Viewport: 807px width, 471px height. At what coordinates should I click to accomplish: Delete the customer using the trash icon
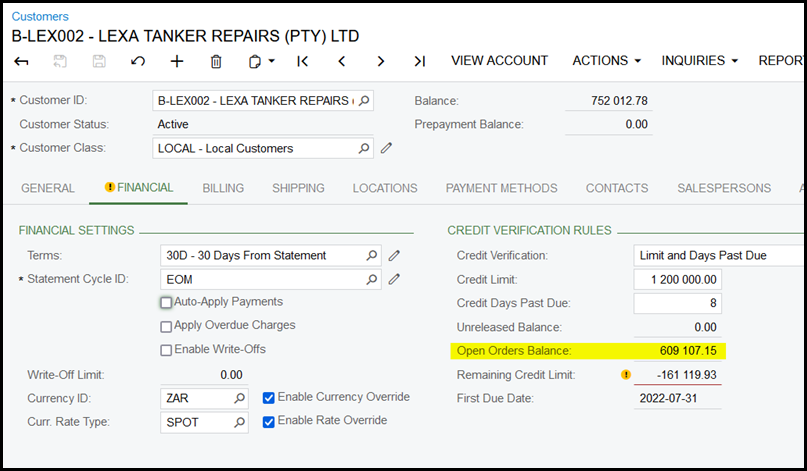(216, 61)
